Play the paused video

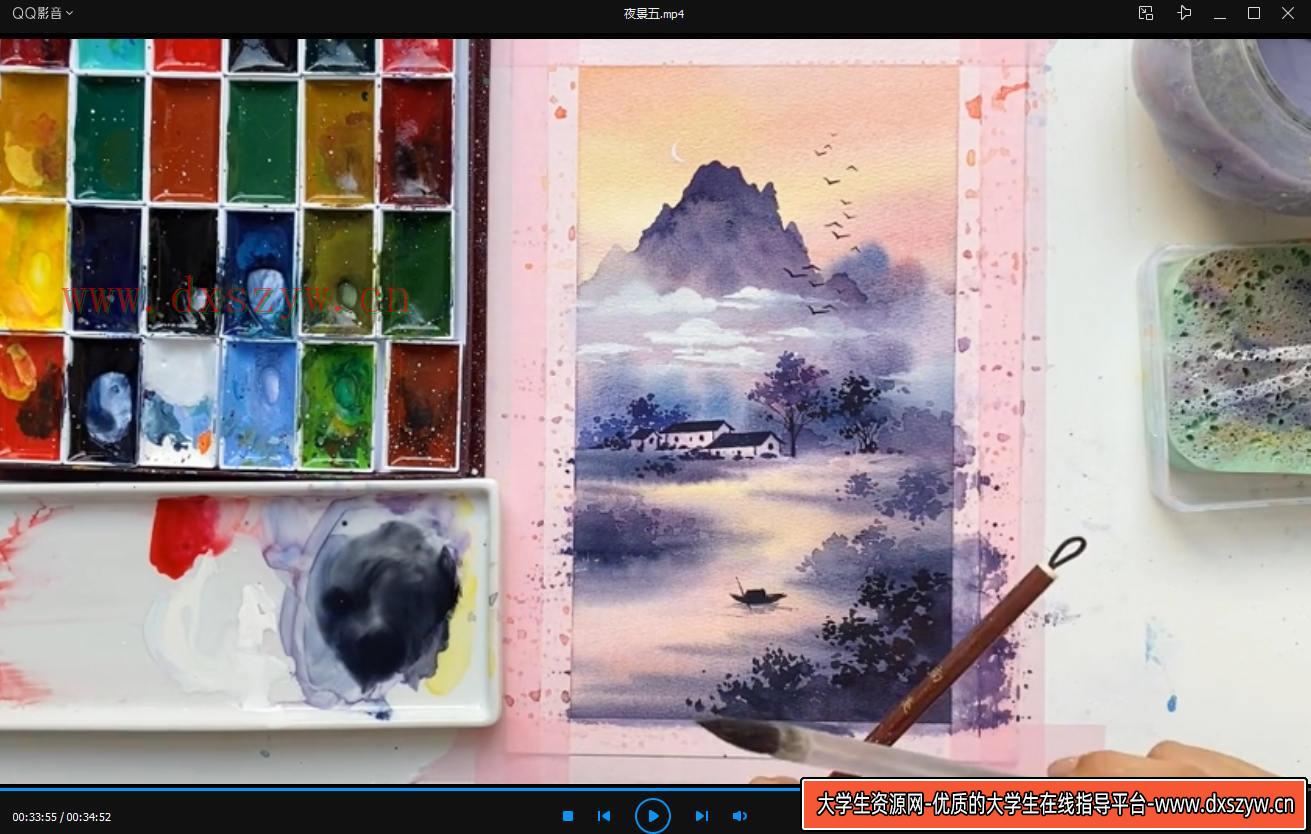click(653, 816)
